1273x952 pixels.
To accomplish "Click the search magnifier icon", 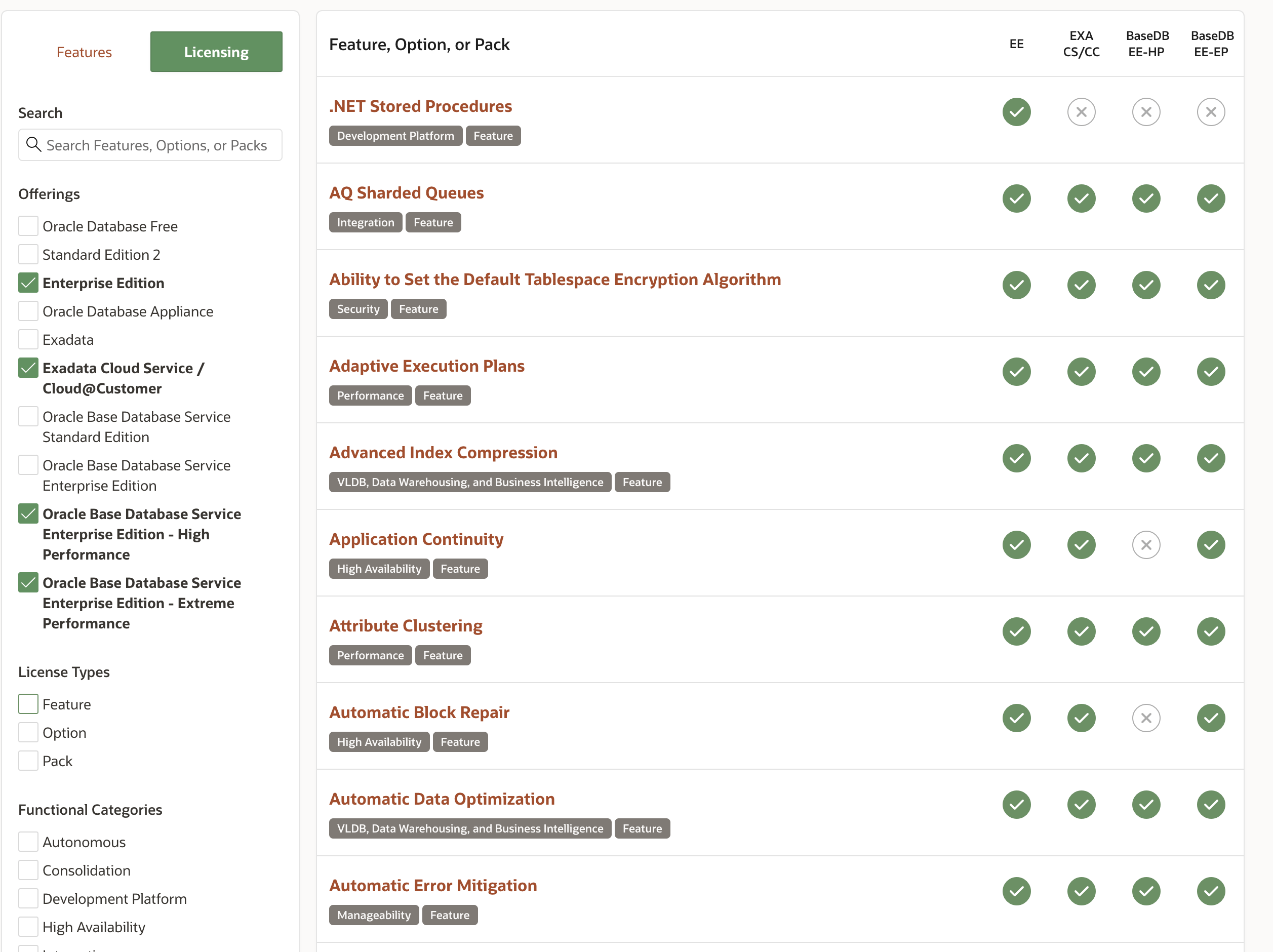I will (x=34, y=144).
